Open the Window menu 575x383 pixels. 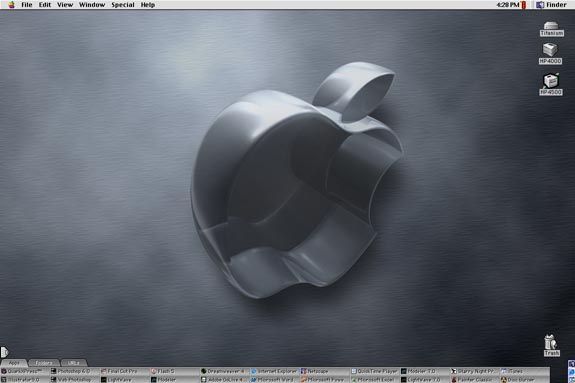tap(92, 5)
